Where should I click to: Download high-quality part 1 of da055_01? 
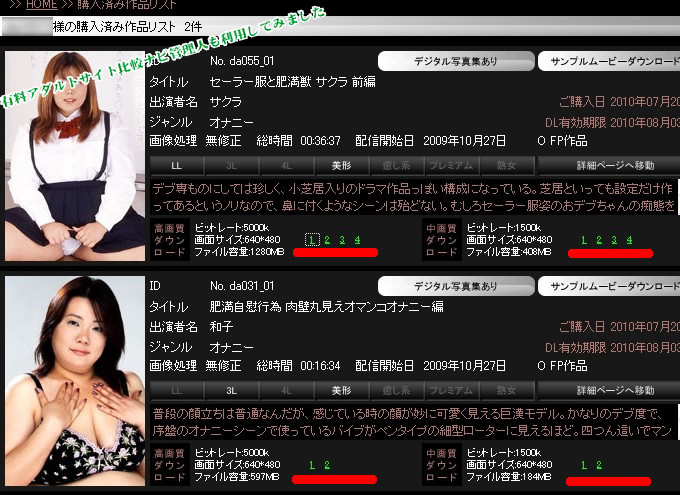tap(312, 240)
